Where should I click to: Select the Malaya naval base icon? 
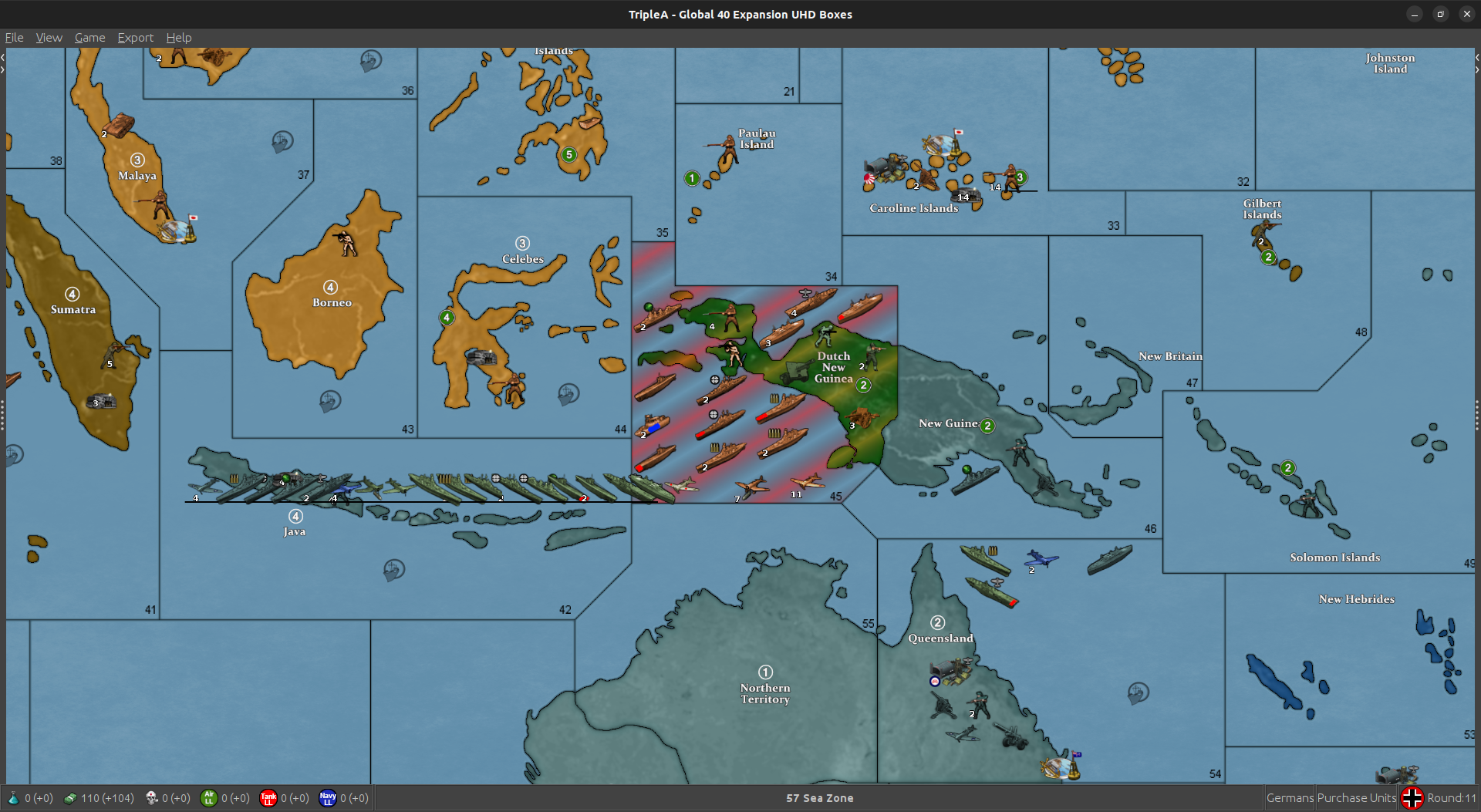pyautogui.click(x=177, y=230)
